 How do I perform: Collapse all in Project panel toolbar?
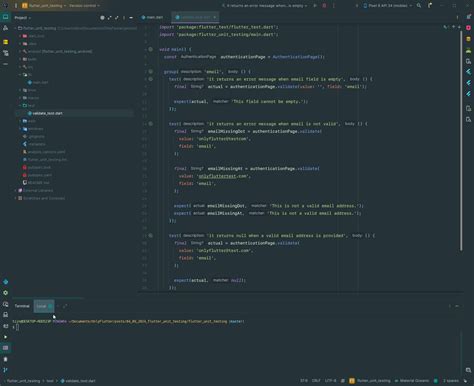[117, 18]
